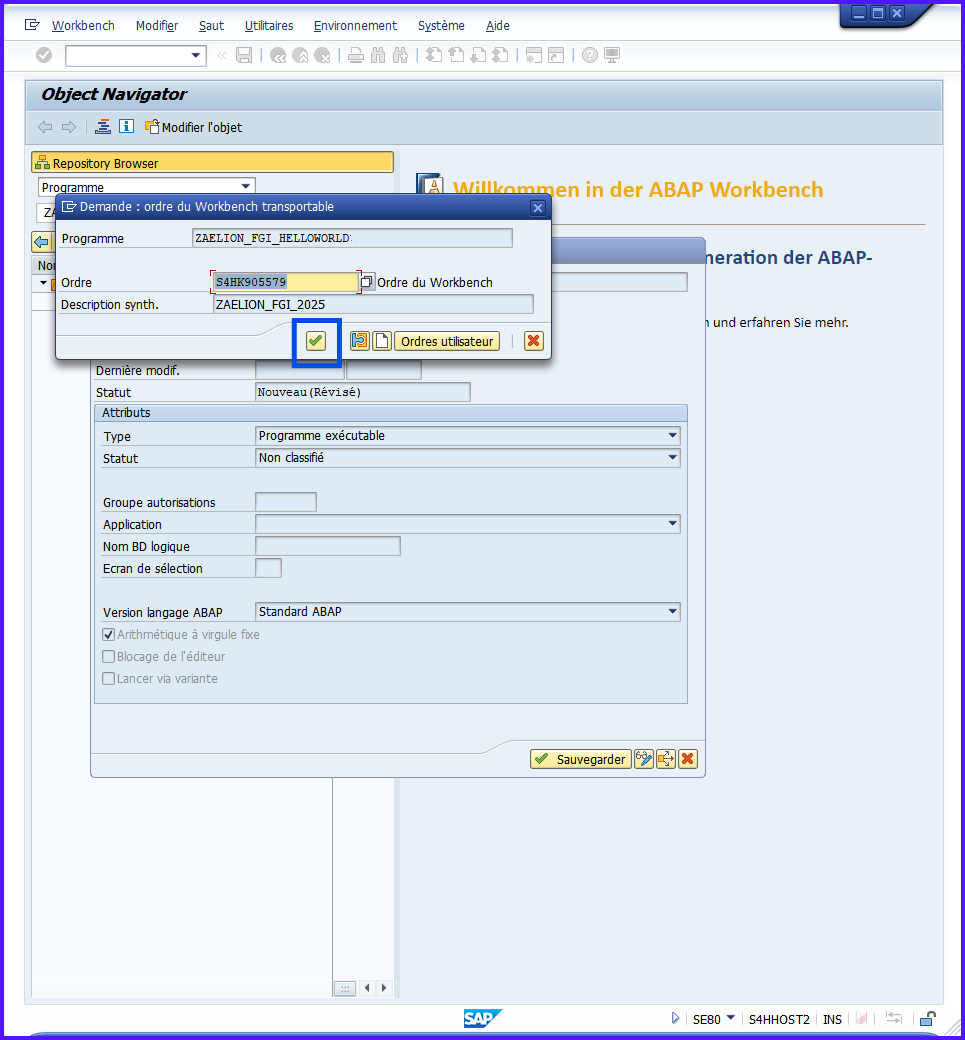Click the Ordre input field
965x1040 pixels.
click(x=285, y=283)
